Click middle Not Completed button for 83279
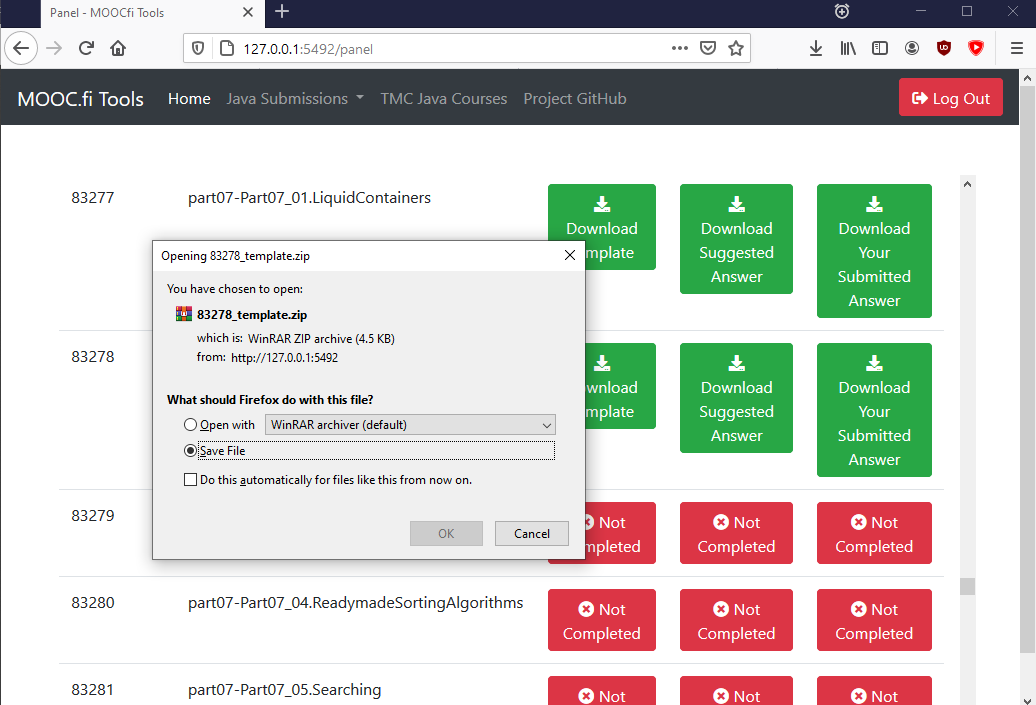The height and width of the screenshot is (705, 1036). (736, 533)
